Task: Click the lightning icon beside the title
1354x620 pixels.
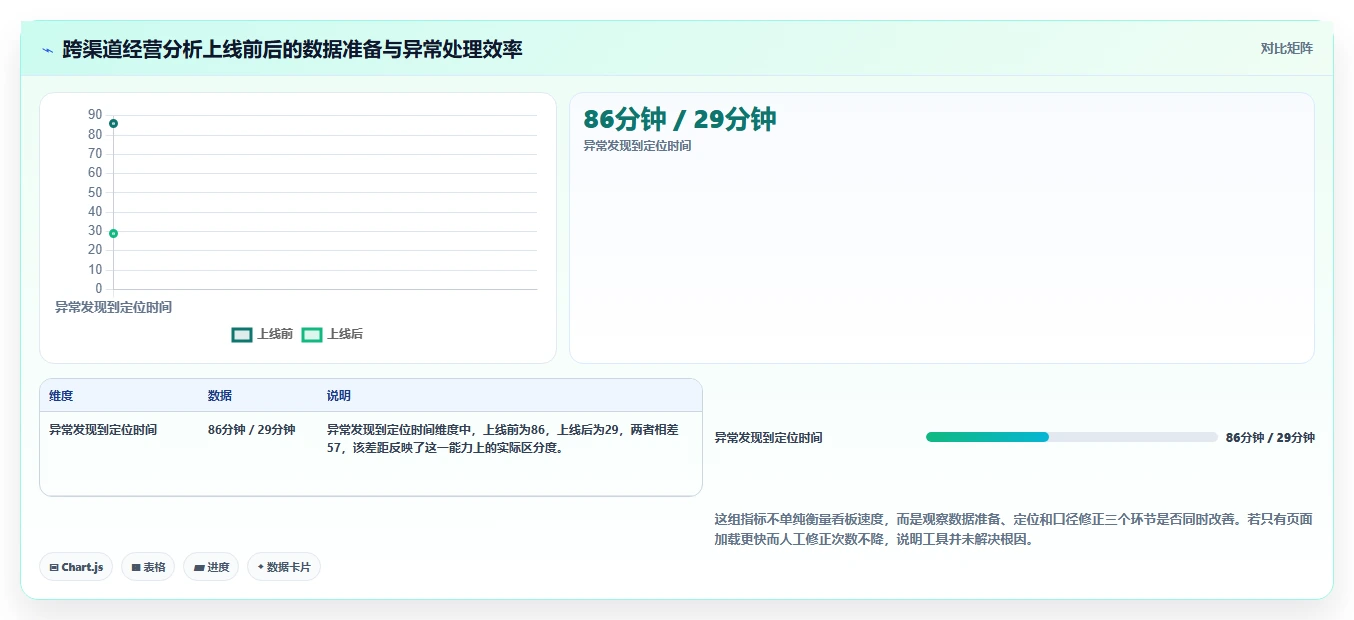Action: pyautogui.click(x=48, y=49)
